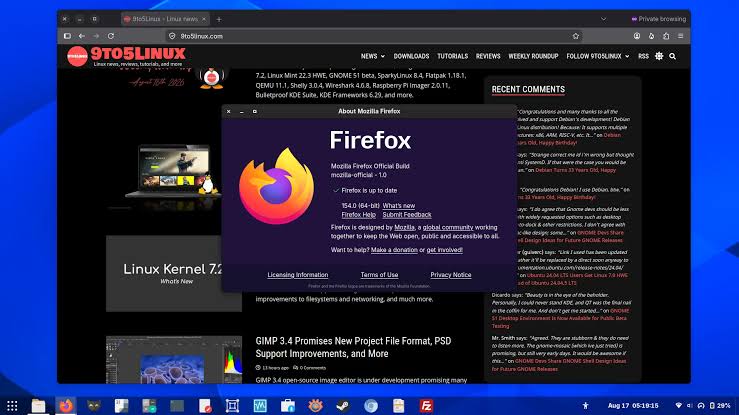Open the network wifi tray icon
Image resolution: width=739 pixels, height=415 pixels.
point(679,406)
